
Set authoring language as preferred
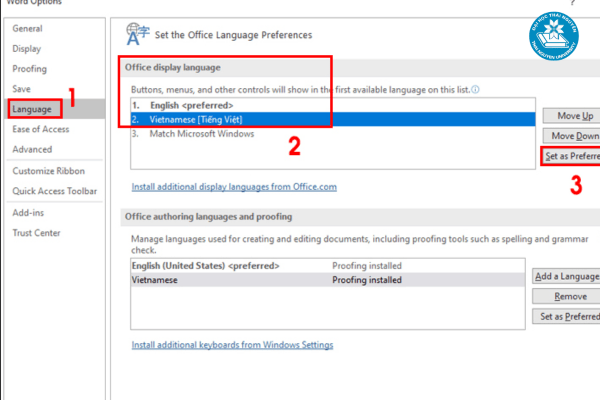click(x=566, y=317)
